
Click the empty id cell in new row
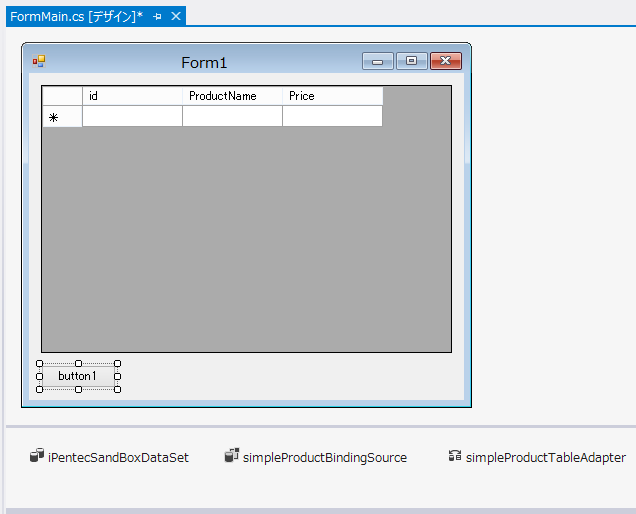point(132,116)
